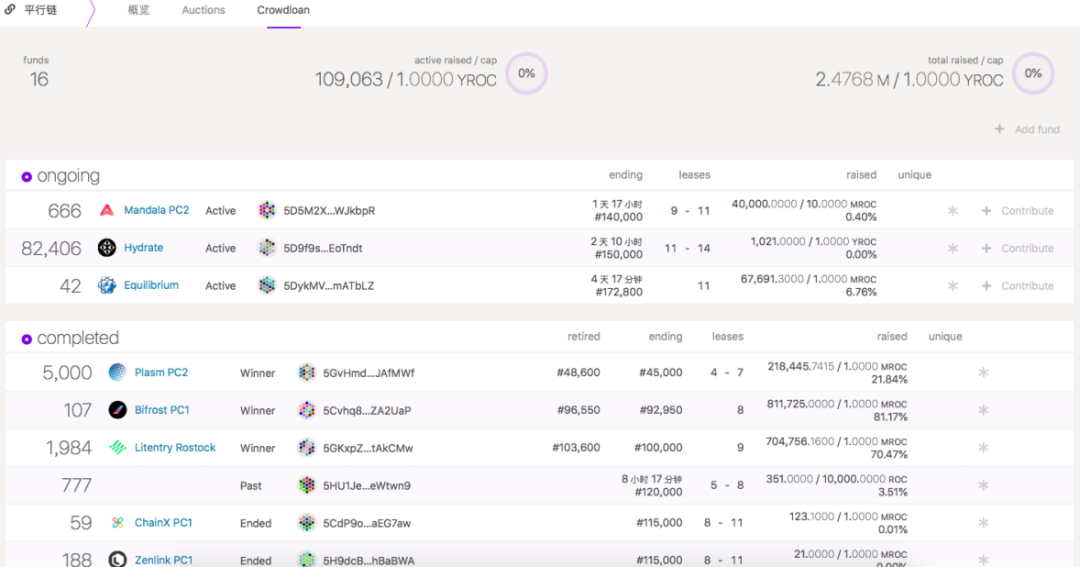Viewport: 1080px width, 567px height.
Task: Open the Hydrate project link
Action: click(x=143, y=247)
